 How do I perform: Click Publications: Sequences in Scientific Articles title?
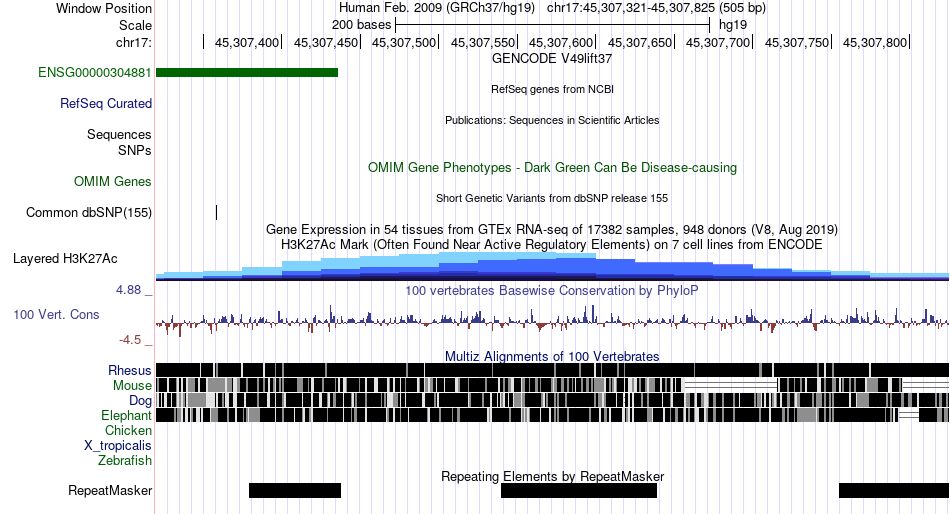click(552, 120)
